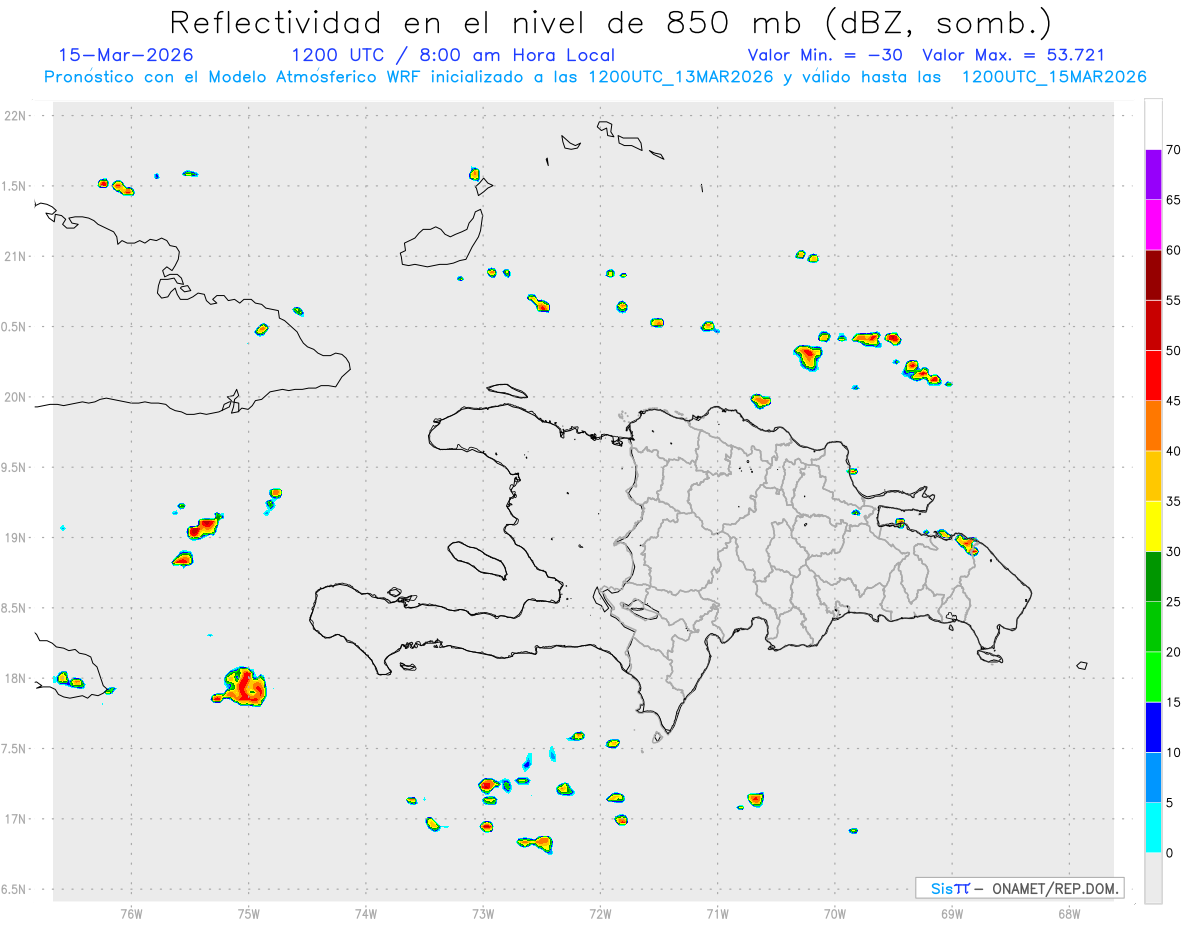Click the "70" colorbar scale value
The width and height of the screenshot is (1200, 927).
1174,150
